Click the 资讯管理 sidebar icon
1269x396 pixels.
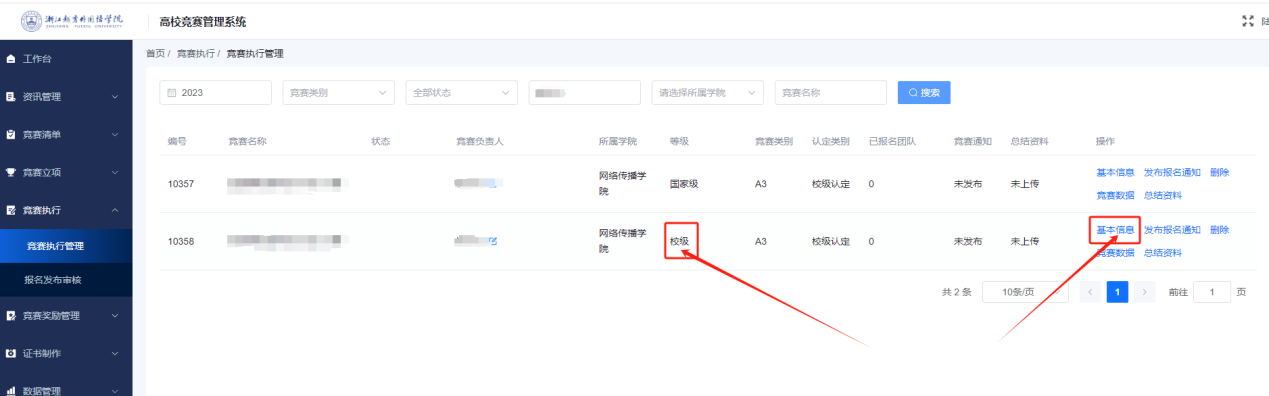(11, 97)
